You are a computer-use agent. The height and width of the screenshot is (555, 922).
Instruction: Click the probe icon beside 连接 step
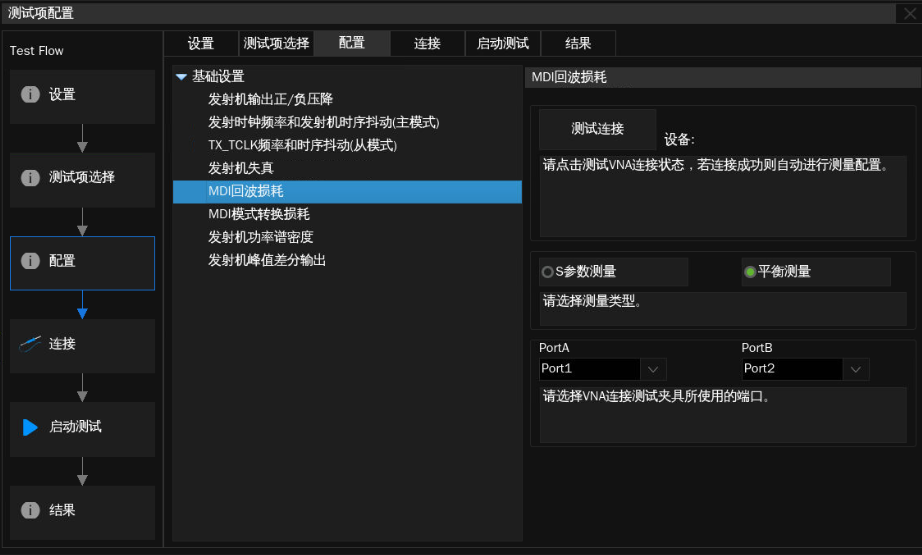(x=31, y=344)
